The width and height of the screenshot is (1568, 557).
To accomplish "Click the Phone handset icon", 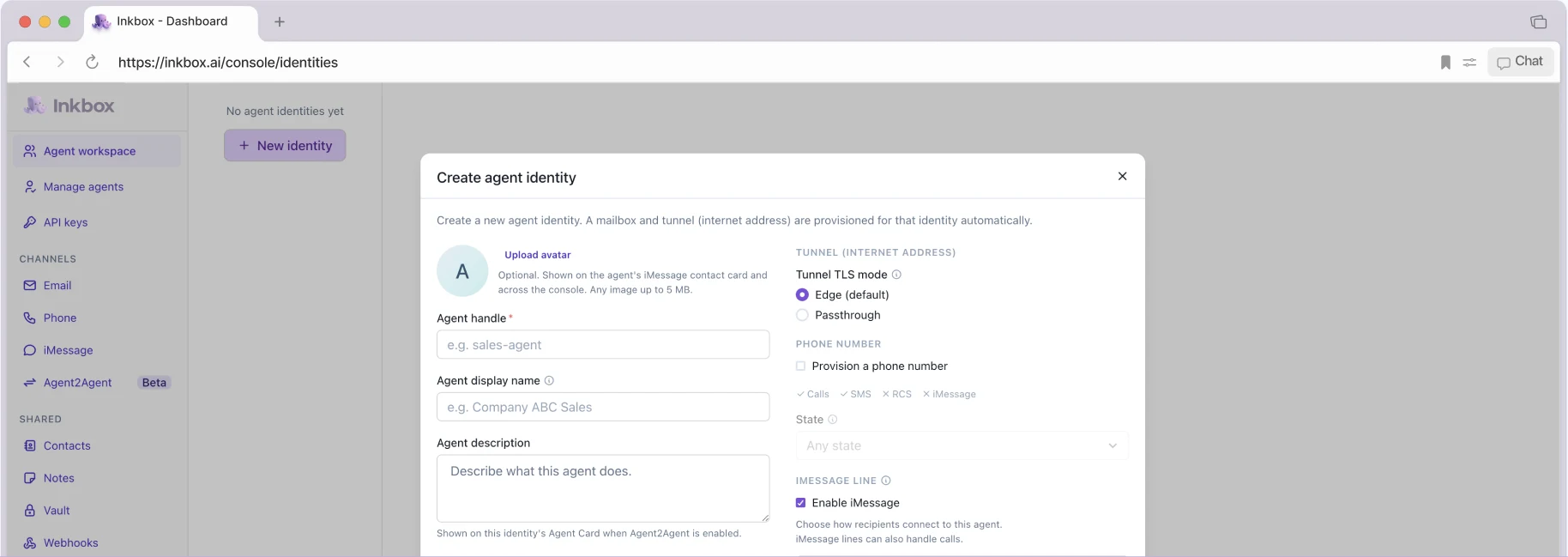I will click(30, 318).
